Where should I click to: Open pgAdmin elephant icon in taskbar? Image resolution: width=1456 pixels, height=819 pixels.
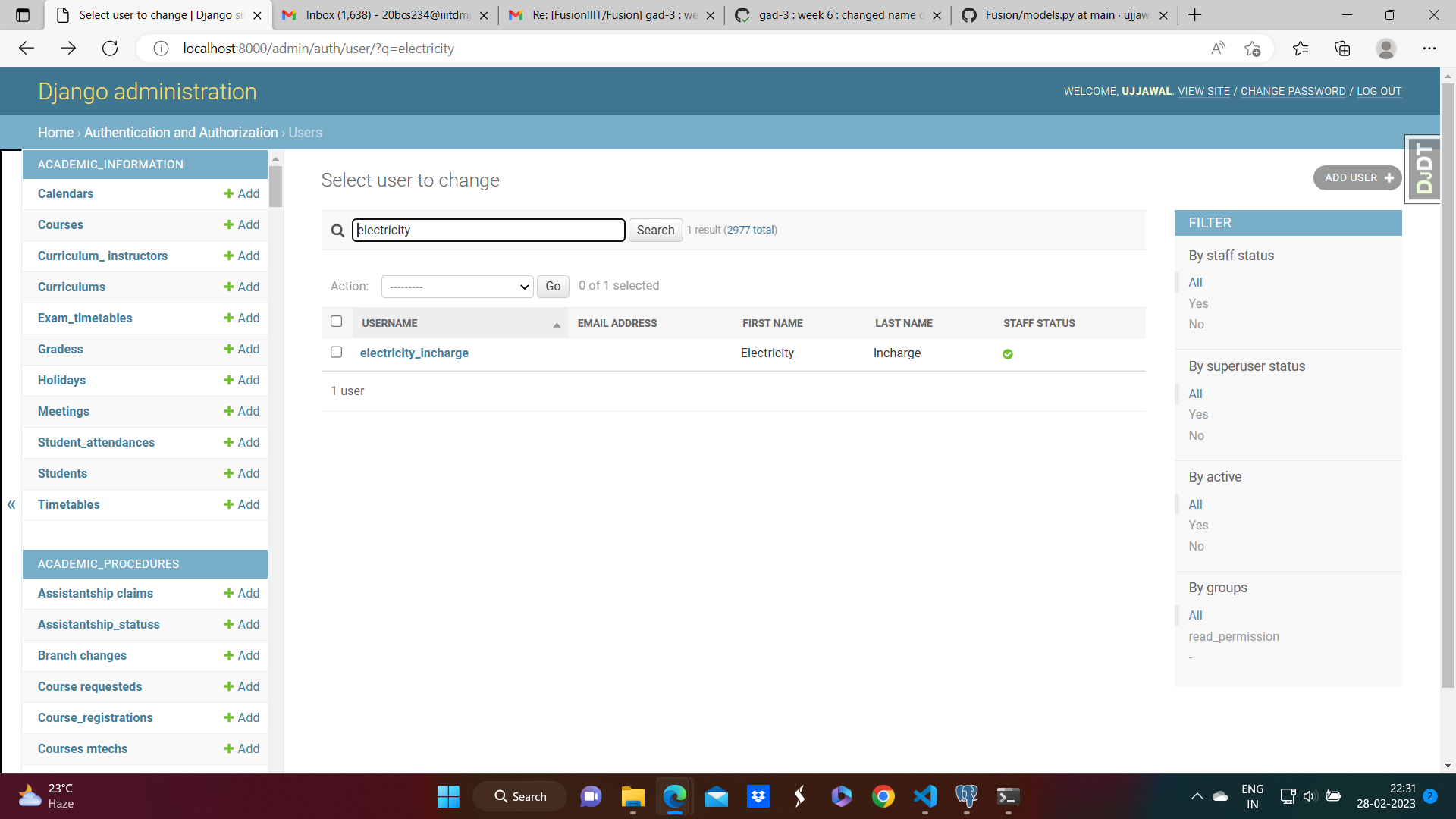point(966,796)
